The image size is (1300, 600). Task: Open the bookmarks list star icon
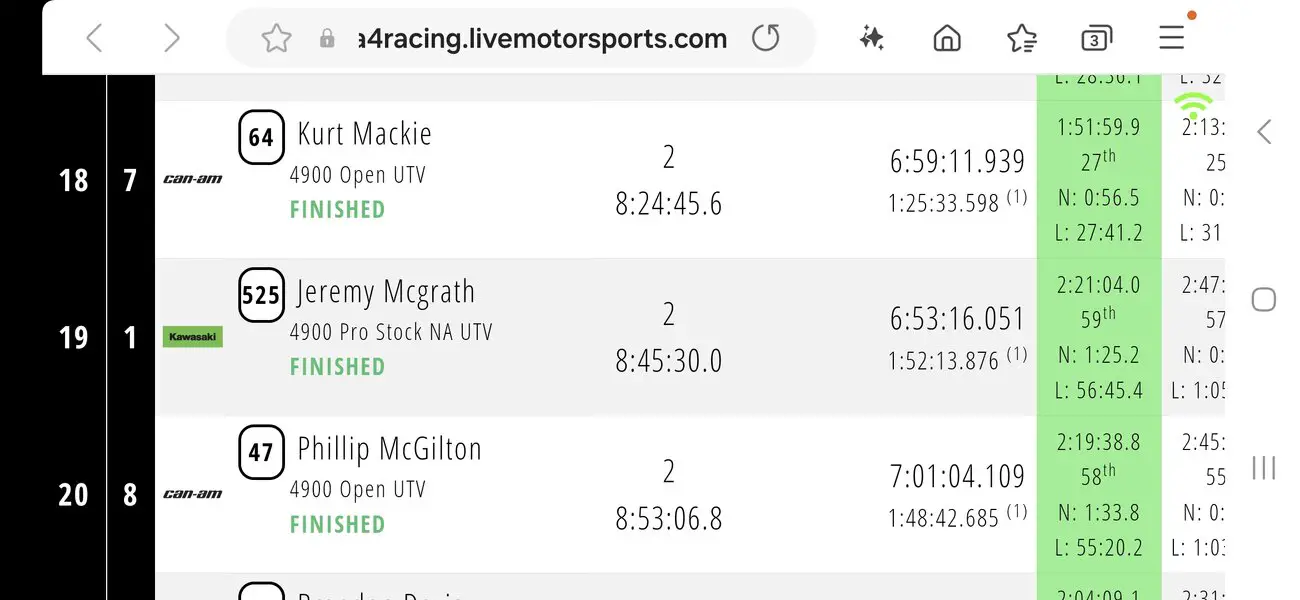click(x=1022, y=39)
